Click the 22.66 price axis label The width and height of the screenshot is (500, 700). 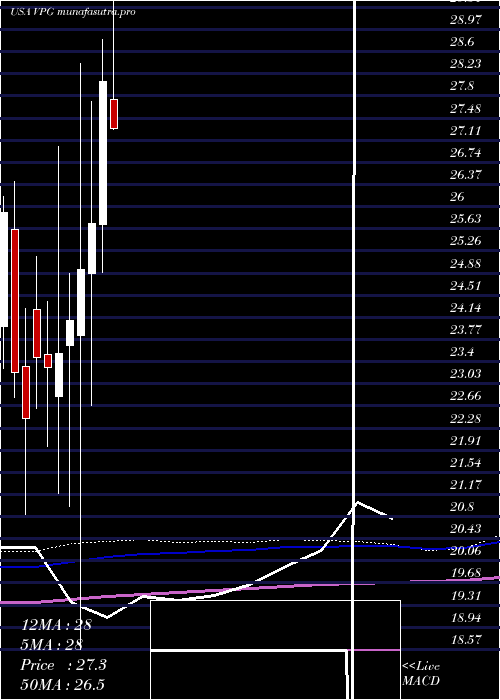[465, 396]
